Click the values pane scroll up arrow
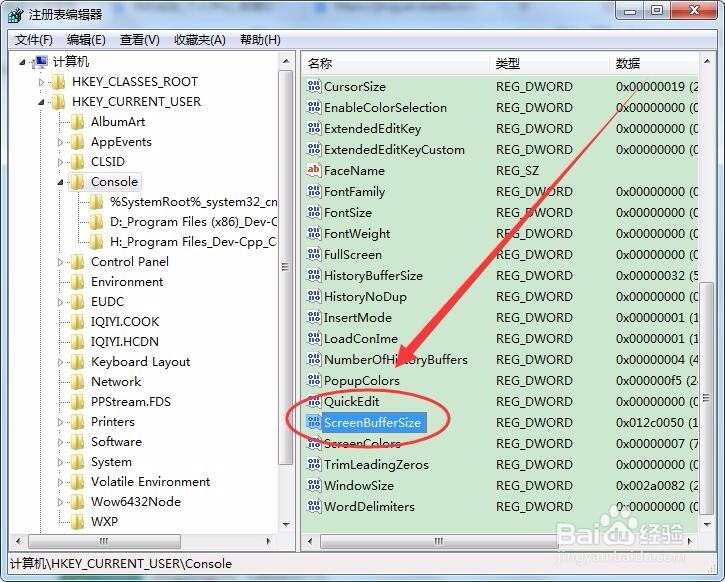725x582 pixels. tap(707, 61)
